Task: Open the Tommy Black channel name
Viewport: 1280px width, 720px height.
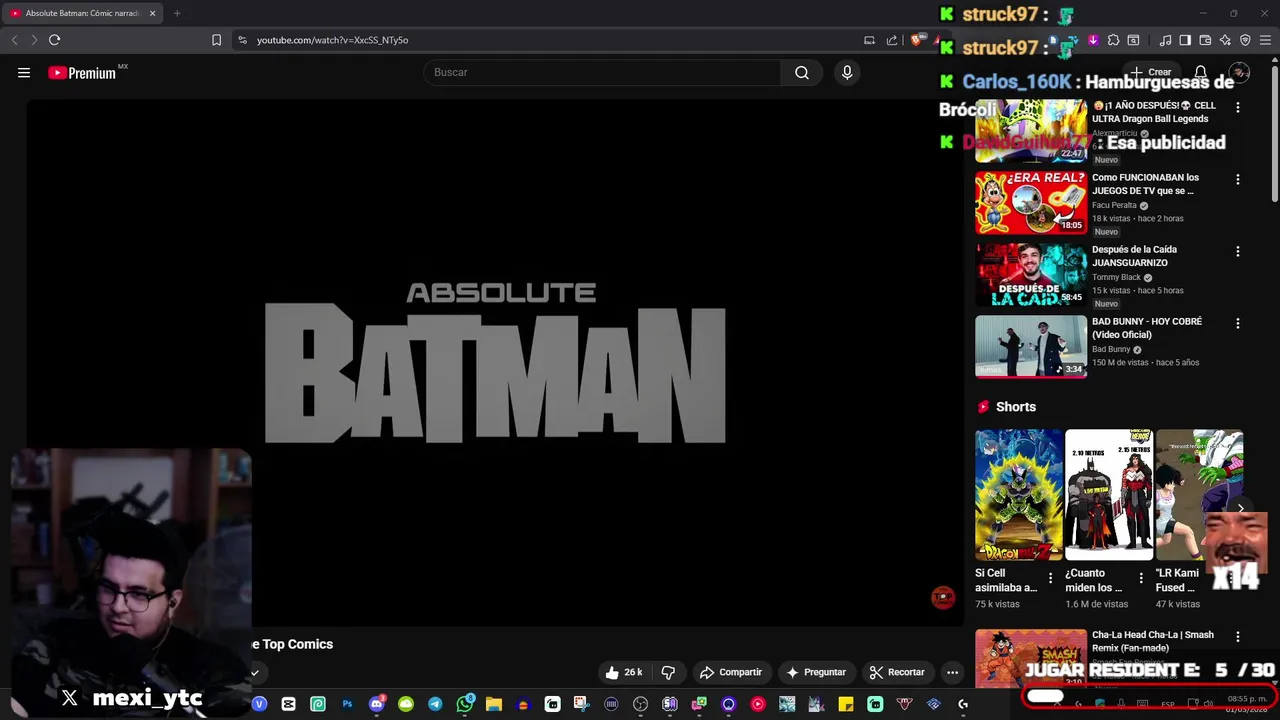Action: (1116, 277)
